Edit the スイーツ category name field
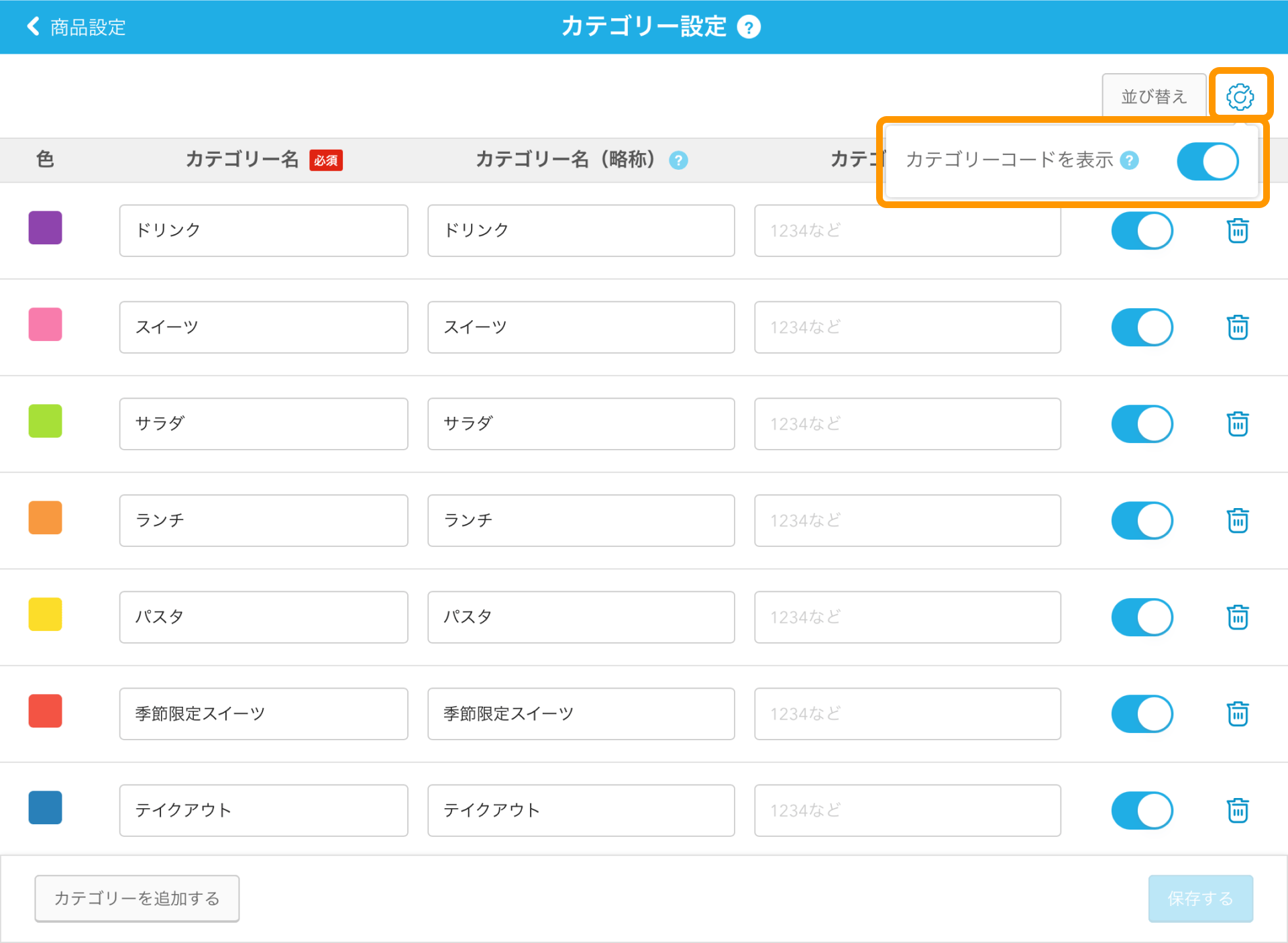 pyautogui.click(x=264, y=327)
